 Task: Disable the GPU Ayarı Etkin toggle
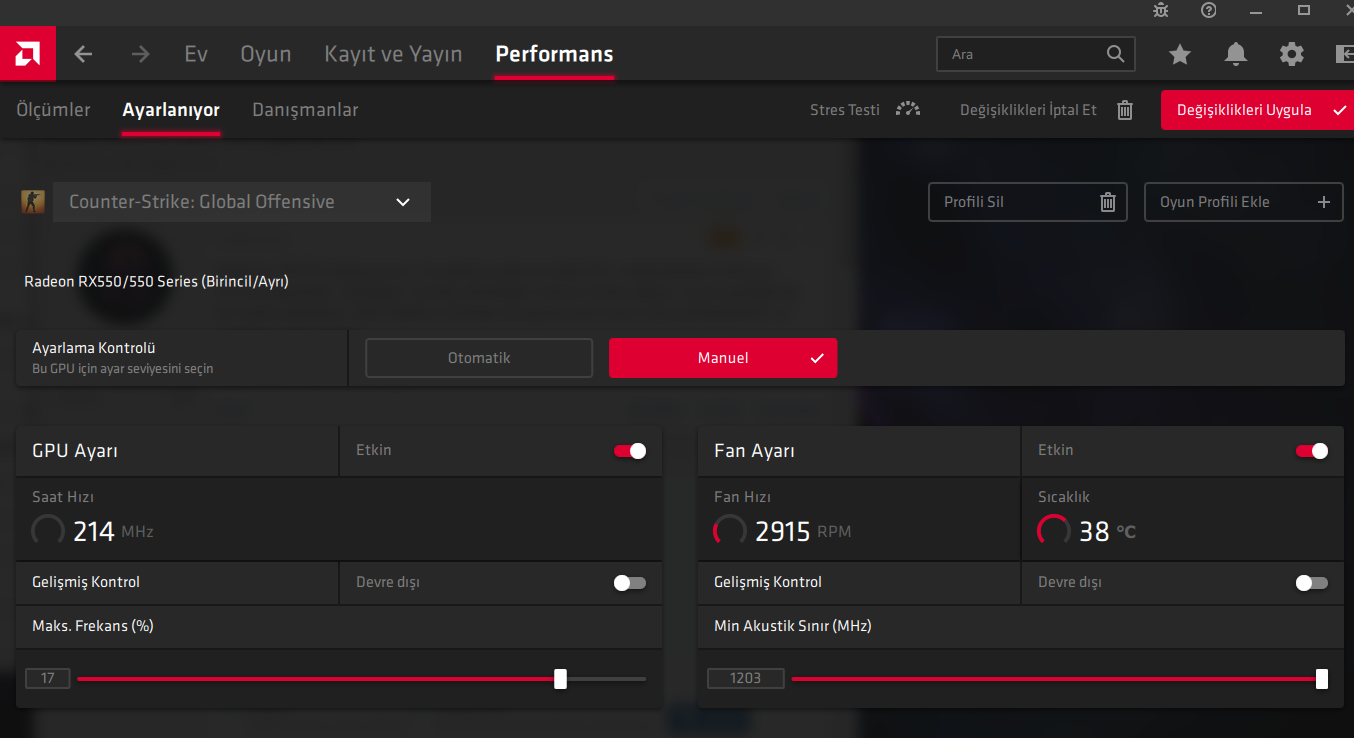click(630, 451)
